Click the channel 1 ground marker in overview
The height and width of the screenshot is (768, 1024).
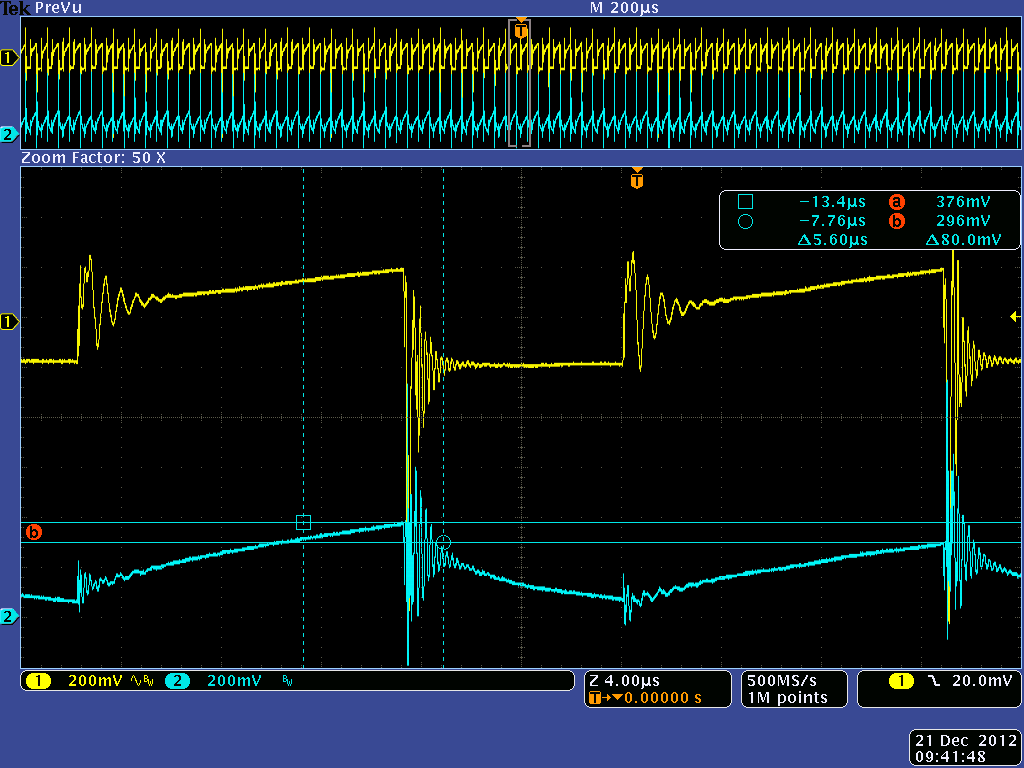click(8, 58)
